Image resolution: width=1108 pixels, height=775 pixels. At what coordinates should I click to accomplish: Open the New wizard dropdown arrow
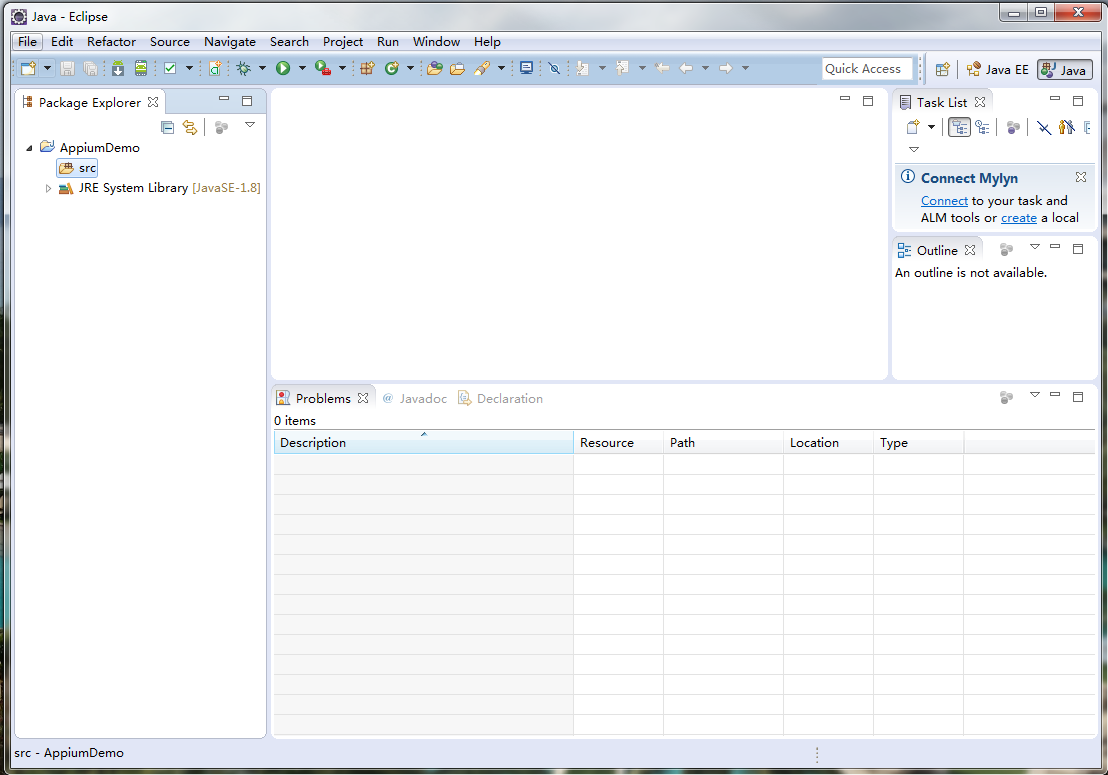[47, 69]
